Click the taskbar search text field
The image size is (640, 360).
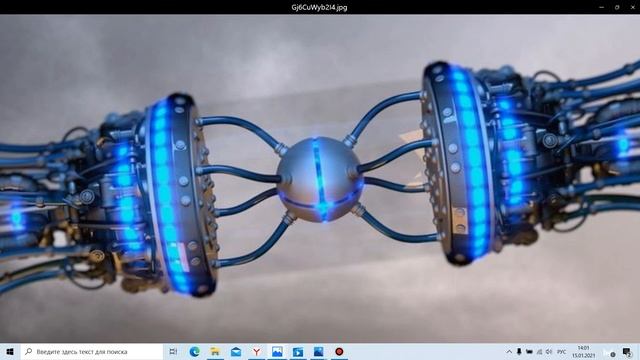point(92,351)
